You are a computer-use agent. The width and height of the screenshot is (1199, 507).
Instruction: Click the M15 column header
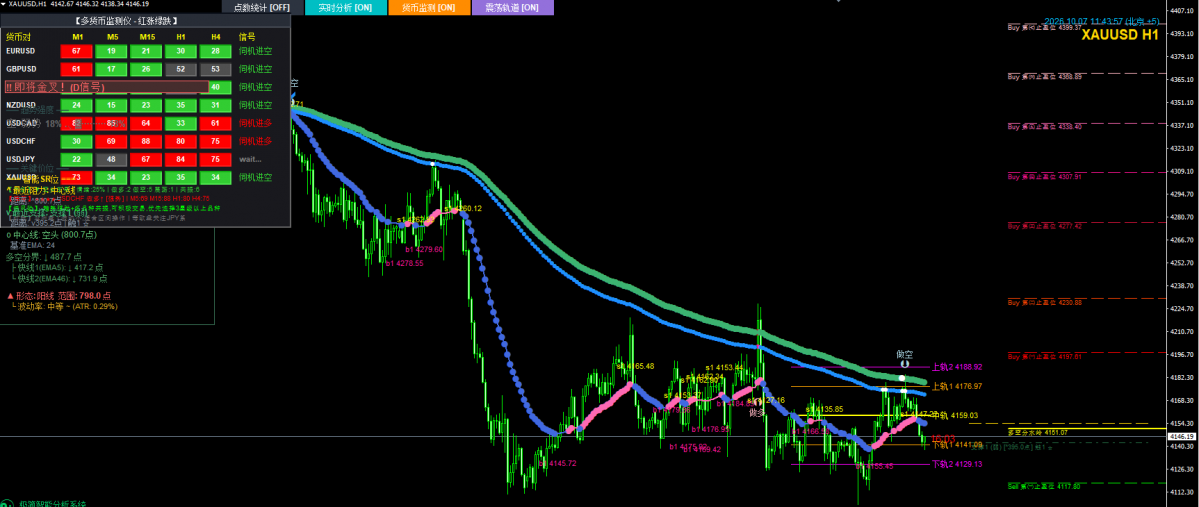(147, 36)
